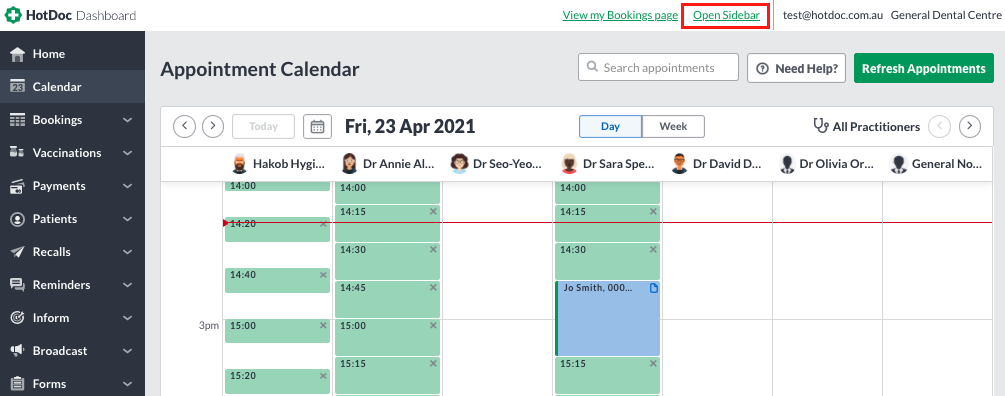The width and height of the screenshot is (1005, 396).
Task: Select Jo Smith's blue appointment block
Action: point(607,318)
